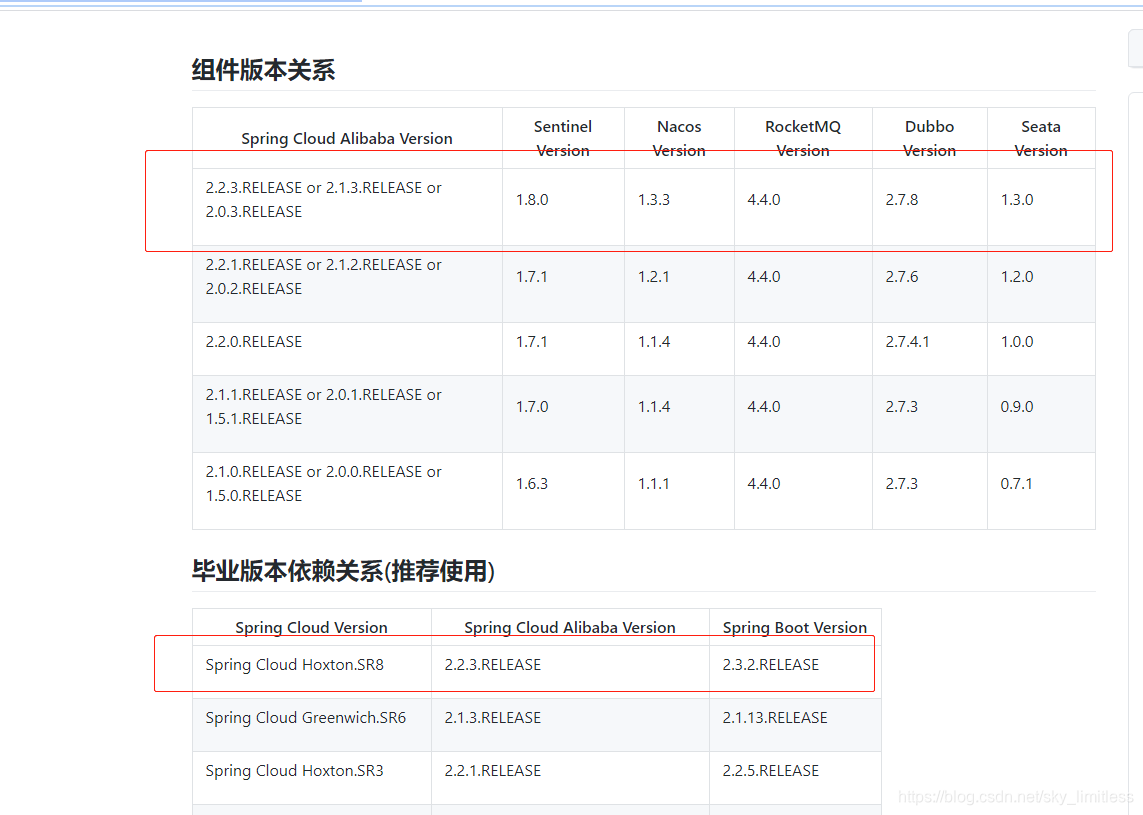Image resolution: width=1143 pixels, height=815 pixels.
Task: Click Dubbo 2.7.3 in the 1.5.1.RELEASE row
Action: tap(902, 407)
